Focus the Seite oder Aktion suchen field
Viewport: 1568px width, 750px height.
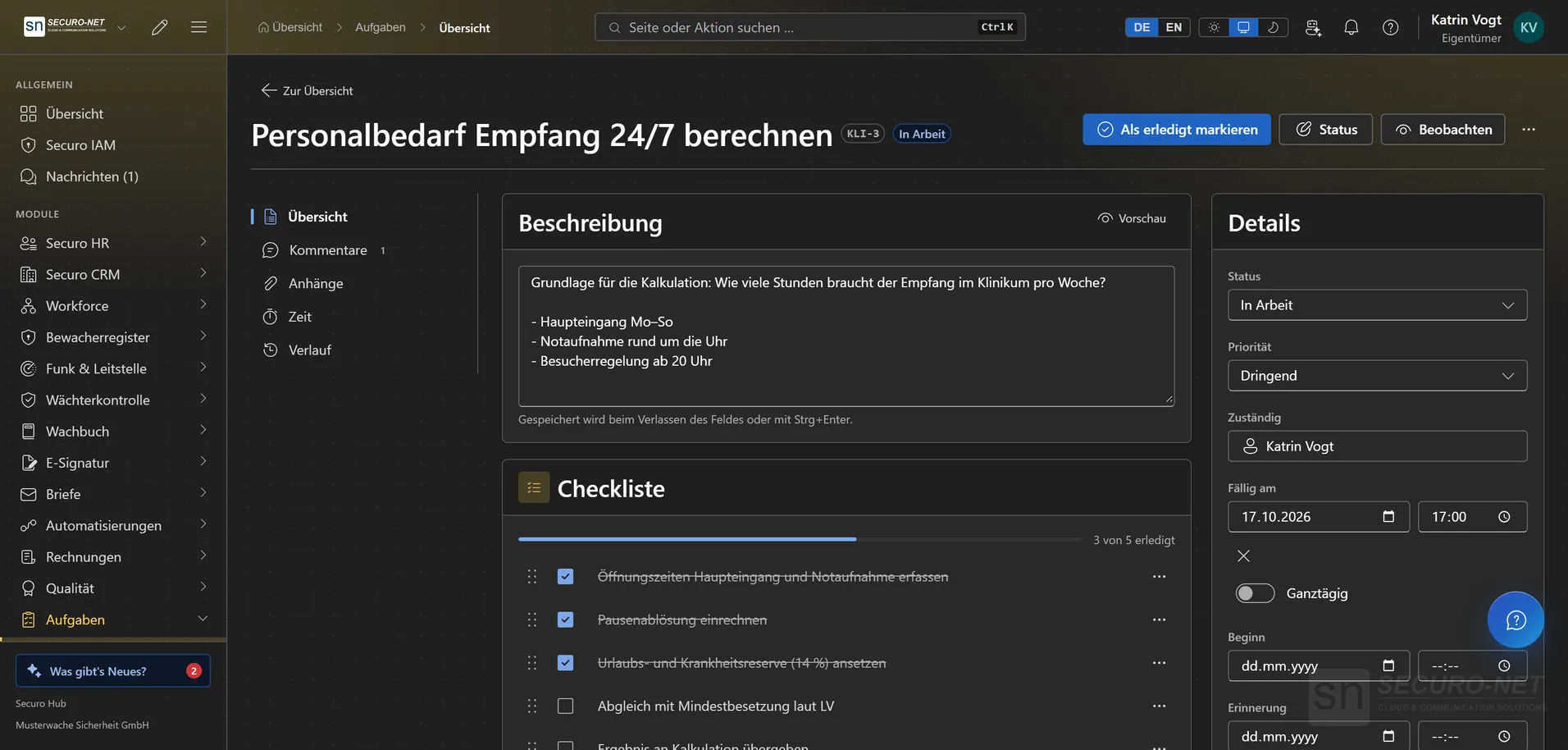click(809, 27)
